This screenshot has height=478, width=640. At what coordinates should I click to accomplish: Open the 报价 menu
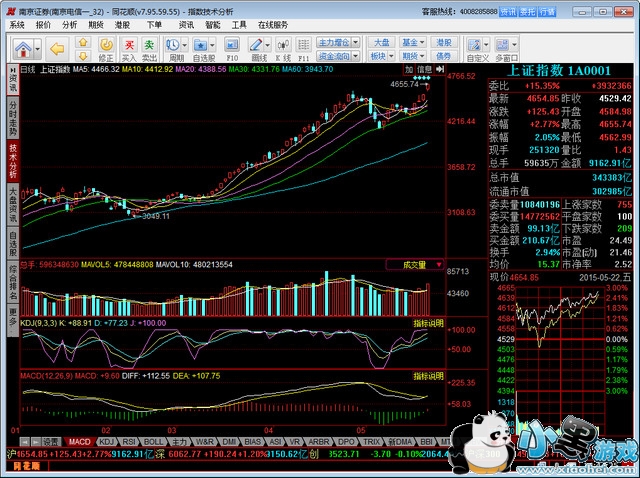[43, 25]
